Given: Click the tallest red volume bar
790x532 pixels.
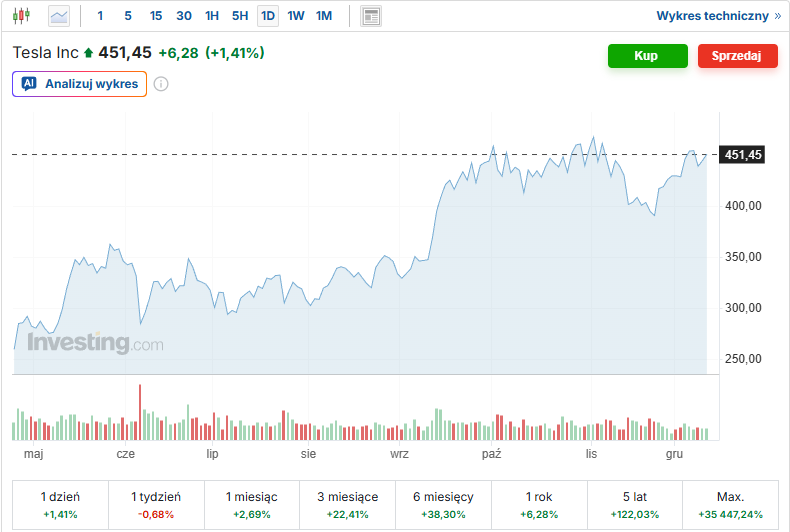Looking at the screenshot, I should [140, 412].
